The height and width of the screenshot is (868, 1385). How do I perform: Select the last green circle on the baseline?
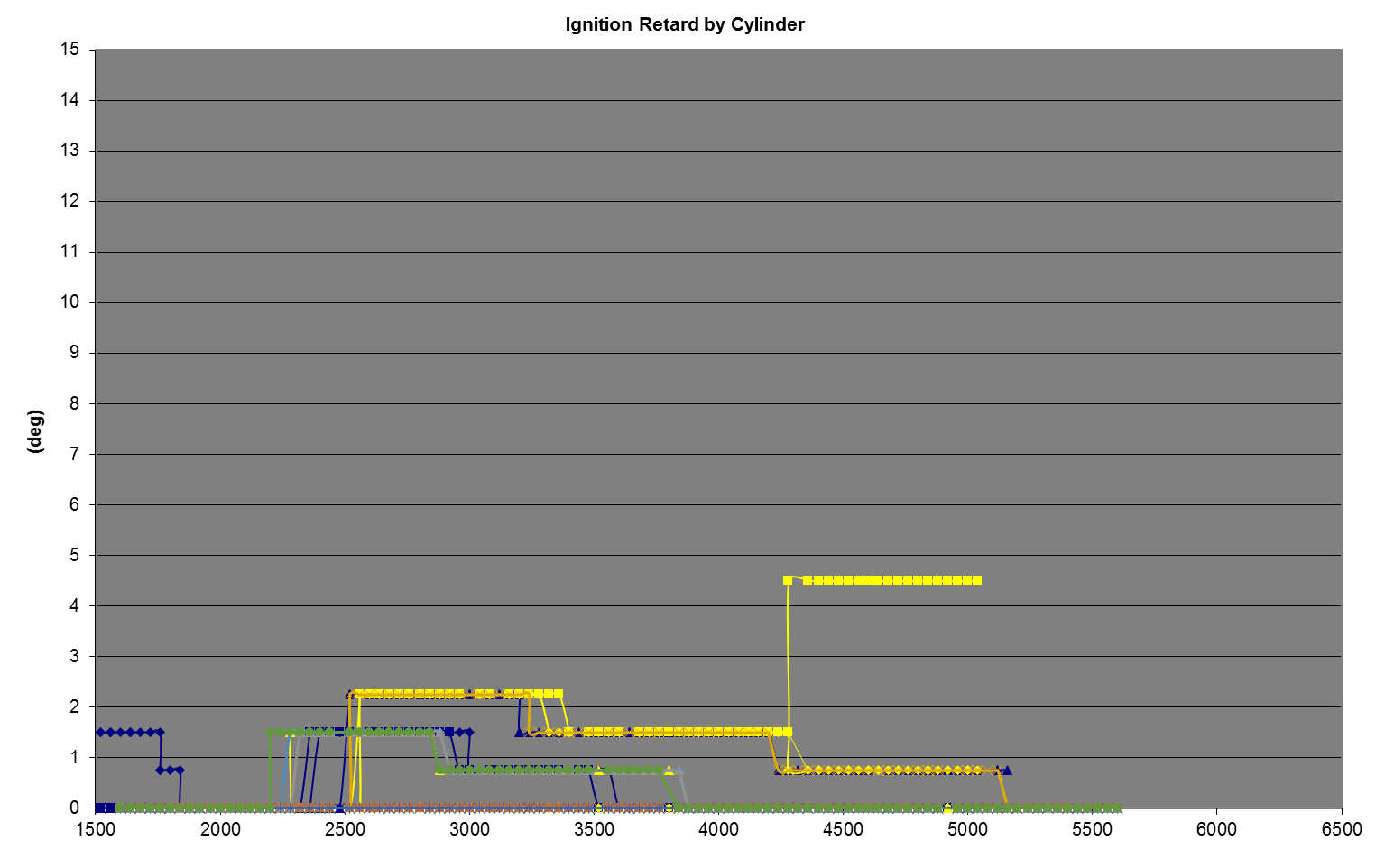click(x=1117, y=808)
